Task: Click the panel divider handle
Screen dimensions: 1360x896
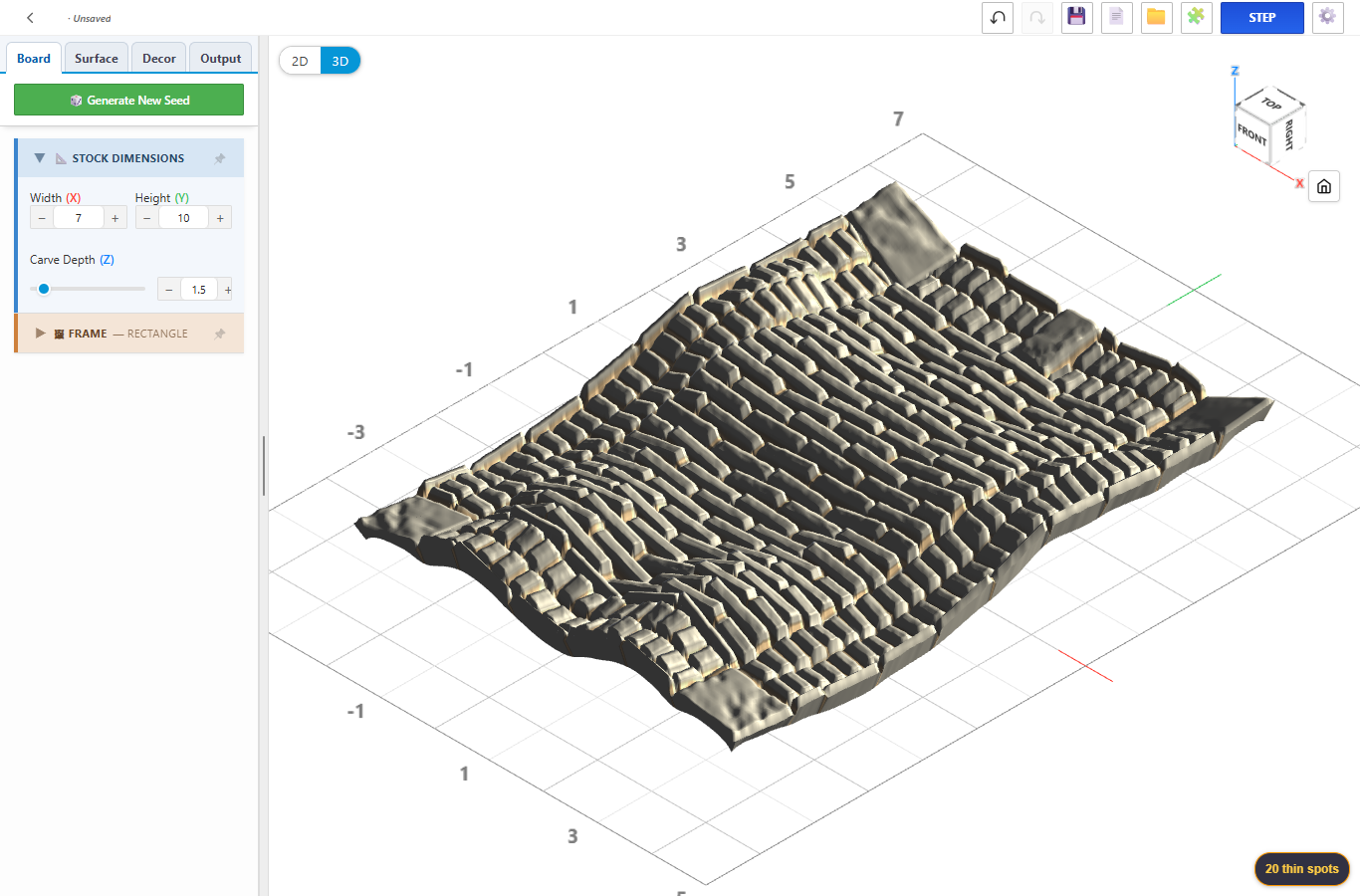Action: (x=264, y=465)
